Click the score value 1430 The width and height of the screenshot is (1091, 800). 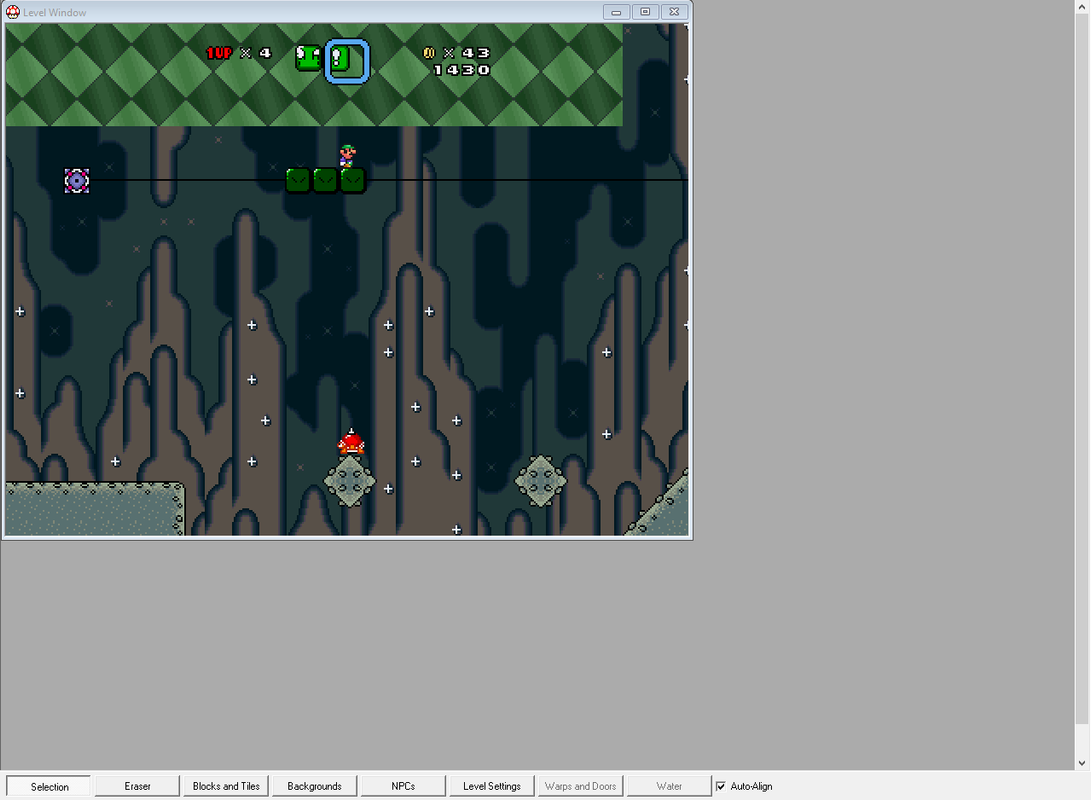coord(462,70)
